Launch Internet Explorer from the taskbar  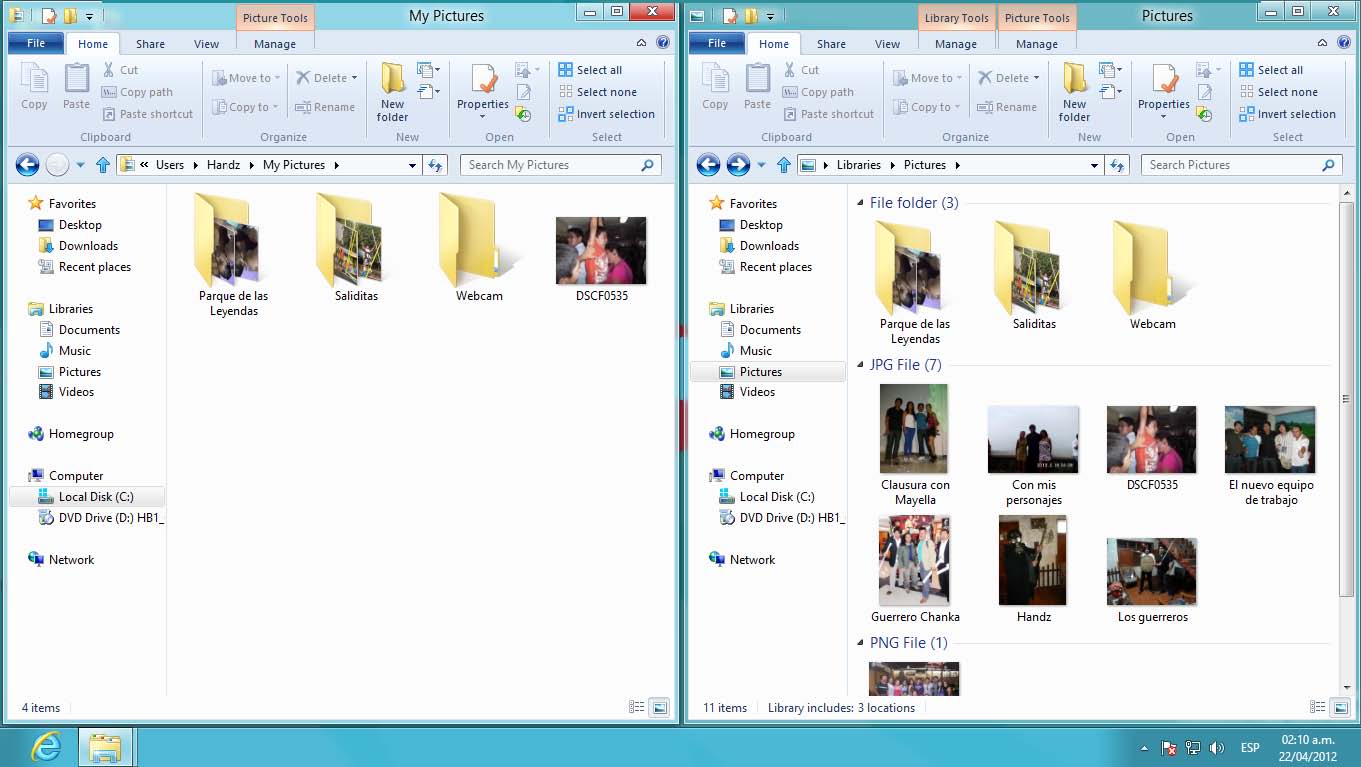(45, 747)
